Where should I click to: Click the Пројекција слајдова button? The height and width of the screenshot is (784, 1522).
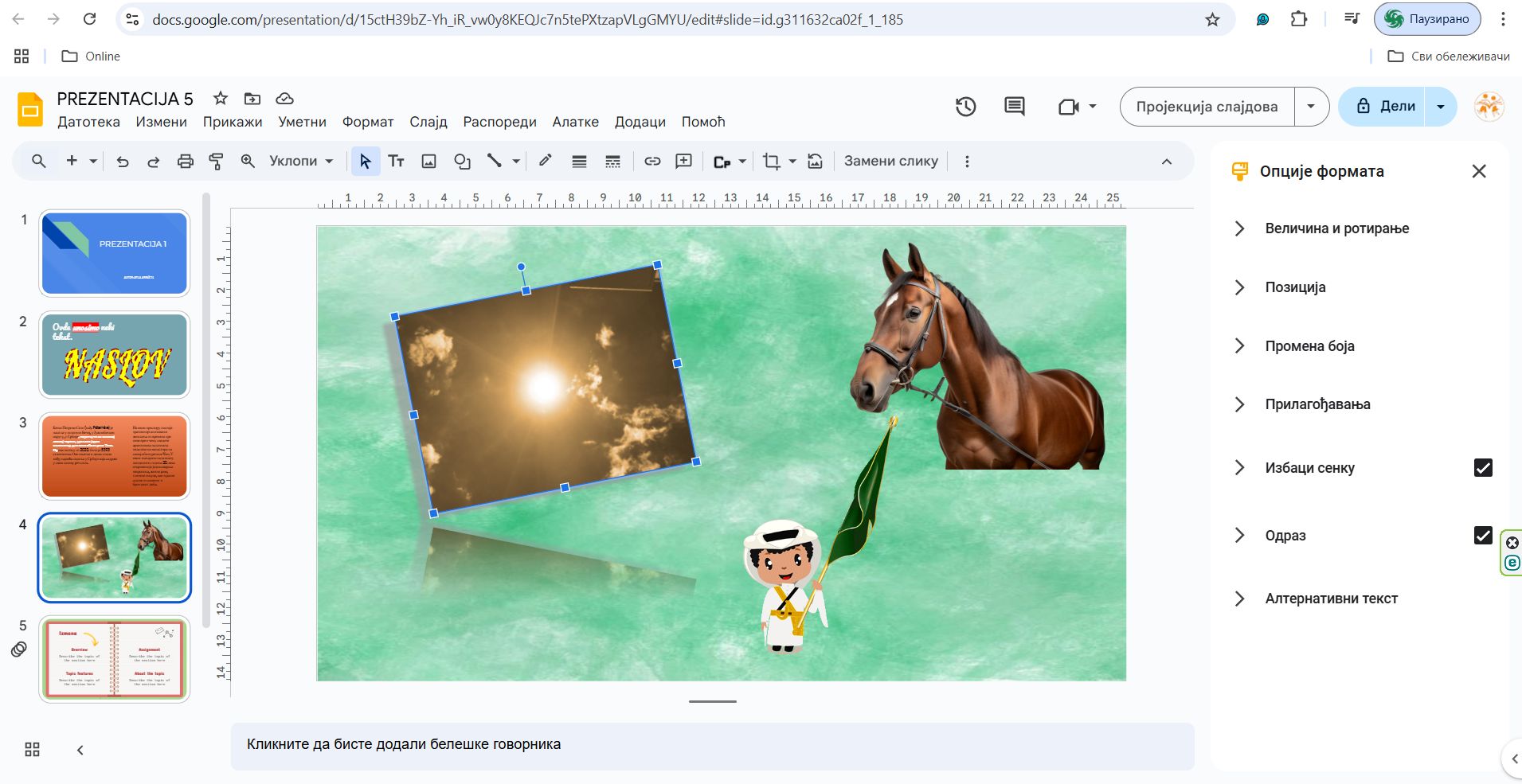coord(1206,107)
